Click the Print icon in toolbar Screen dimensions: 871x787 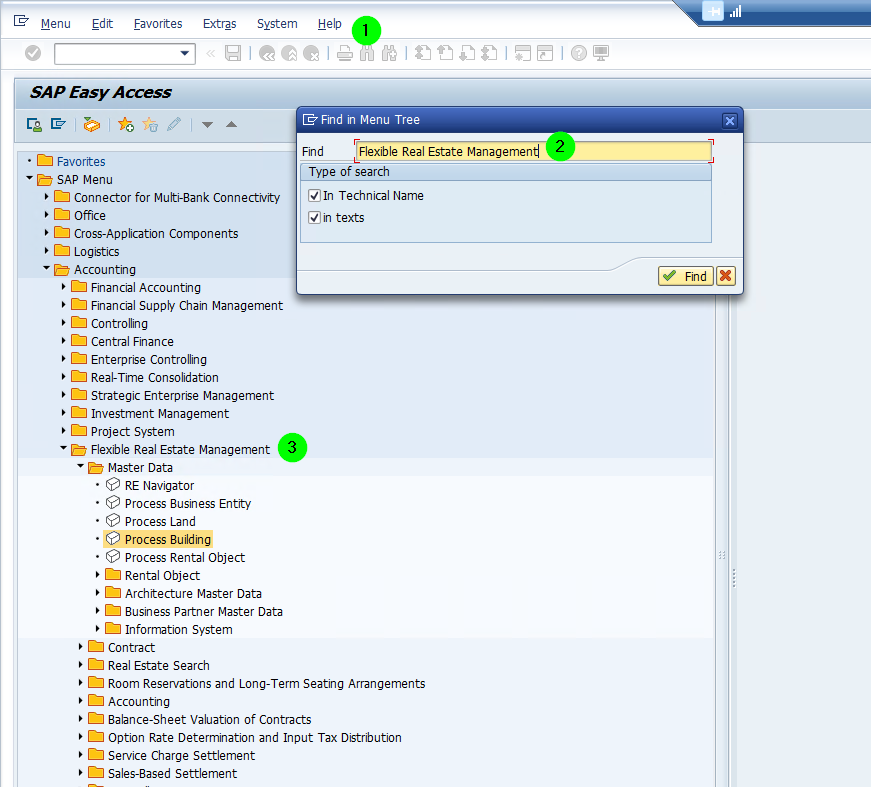coord(345,53)
